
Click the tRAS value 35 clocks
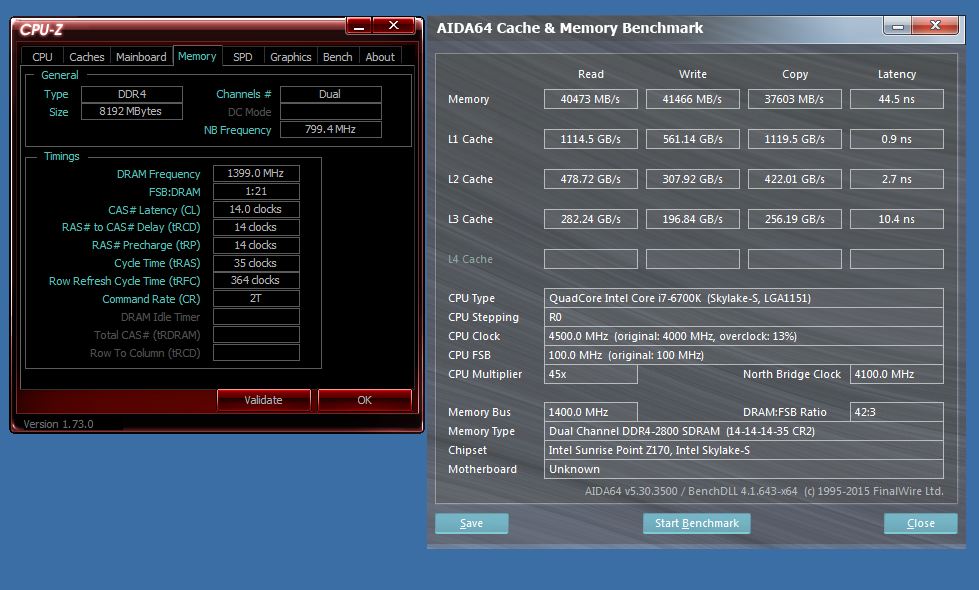tap(256, 263)
